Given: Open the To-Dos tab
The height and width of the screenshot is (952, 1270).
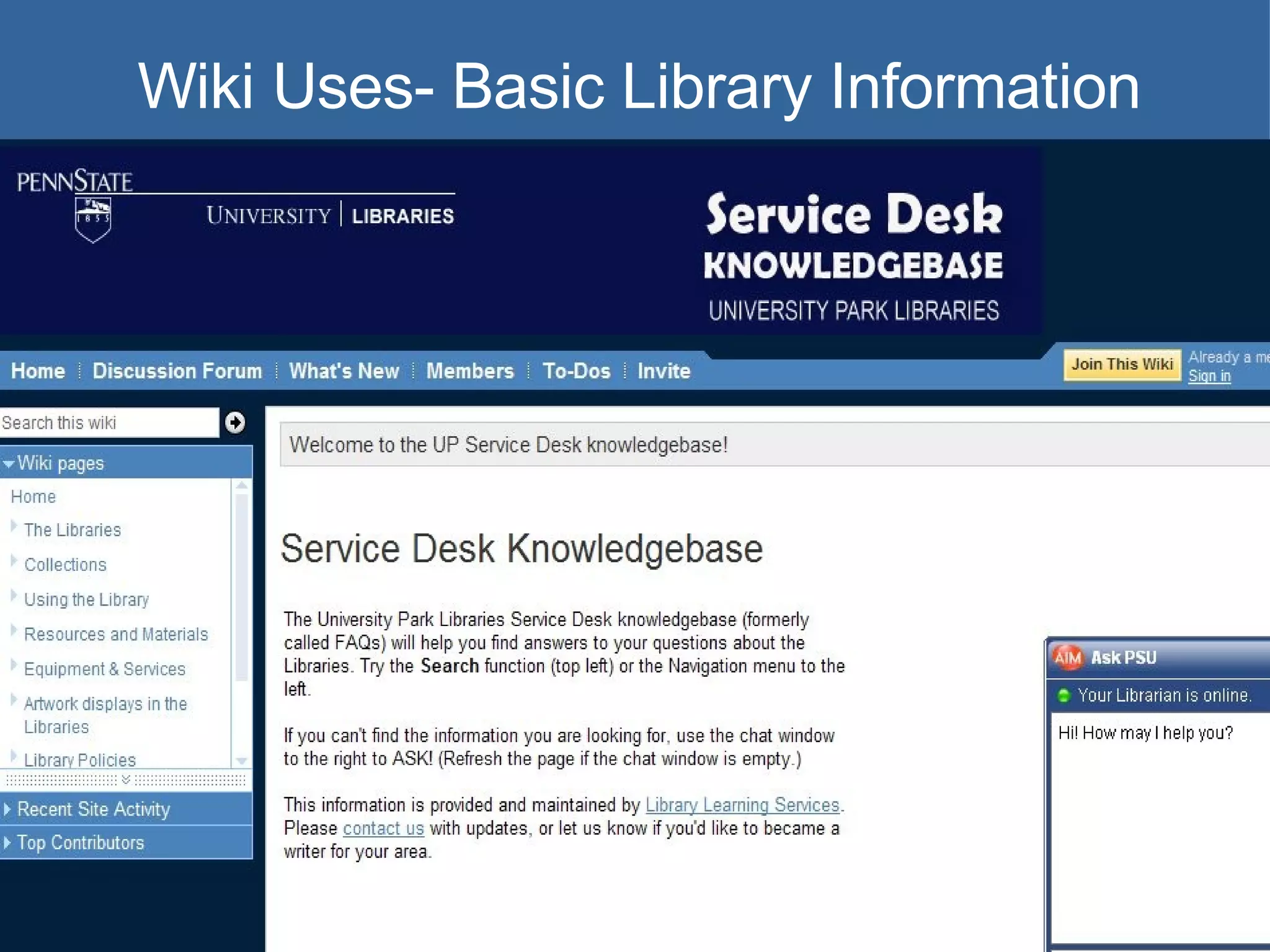Looking at the screenshot, I should 577,371.
